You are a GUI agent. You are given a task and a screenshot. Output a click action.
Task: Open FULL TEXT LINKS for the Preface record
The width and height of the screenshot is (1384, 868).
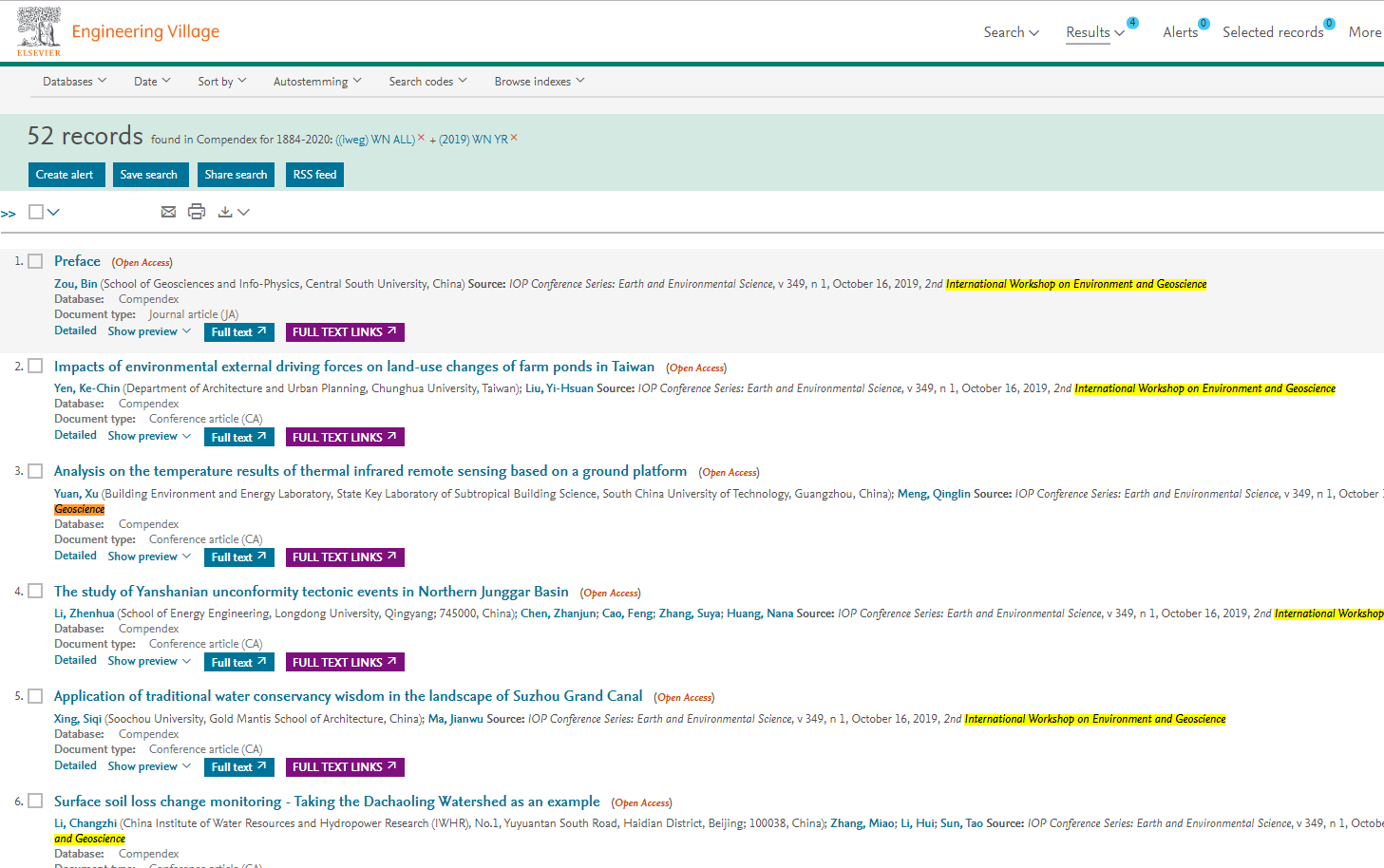[x=345, y=332]
